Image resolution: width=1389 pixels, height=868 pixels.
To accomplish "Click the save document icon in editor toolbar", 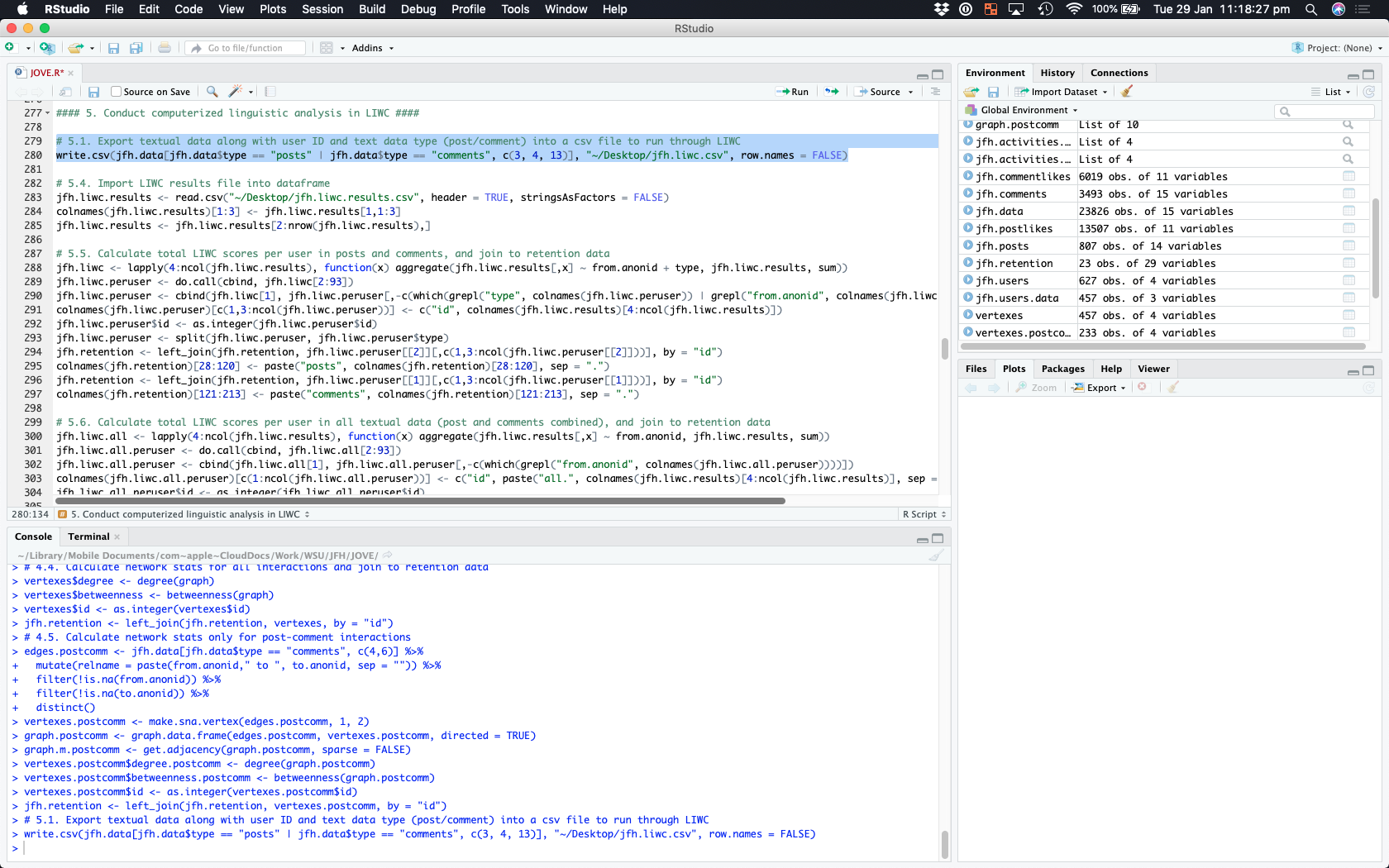I will pyautogui.click(x=93, y=92).
